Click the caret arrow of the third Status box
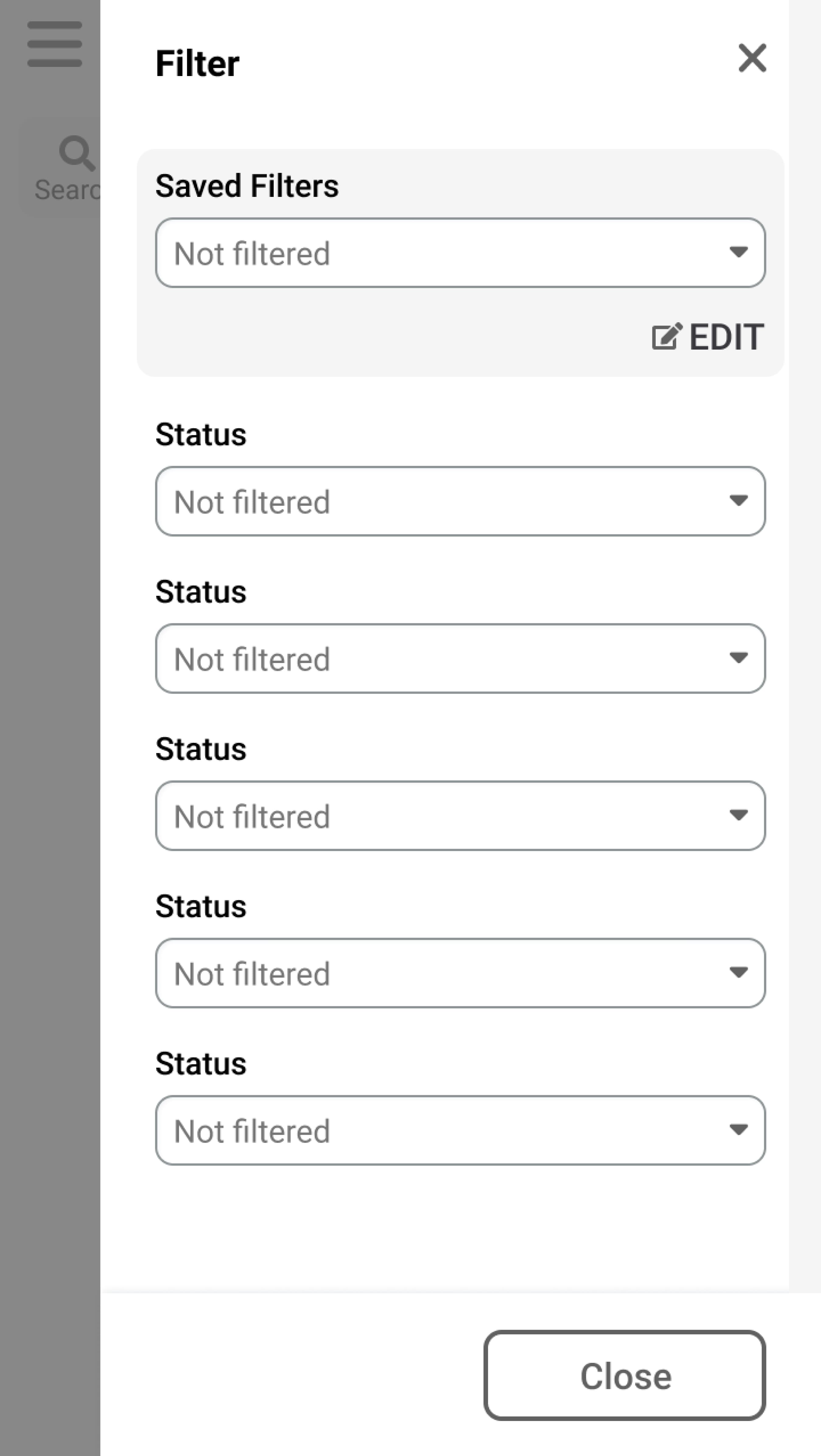This screenshot has height=1456, width=821. (x=739, y=815)
